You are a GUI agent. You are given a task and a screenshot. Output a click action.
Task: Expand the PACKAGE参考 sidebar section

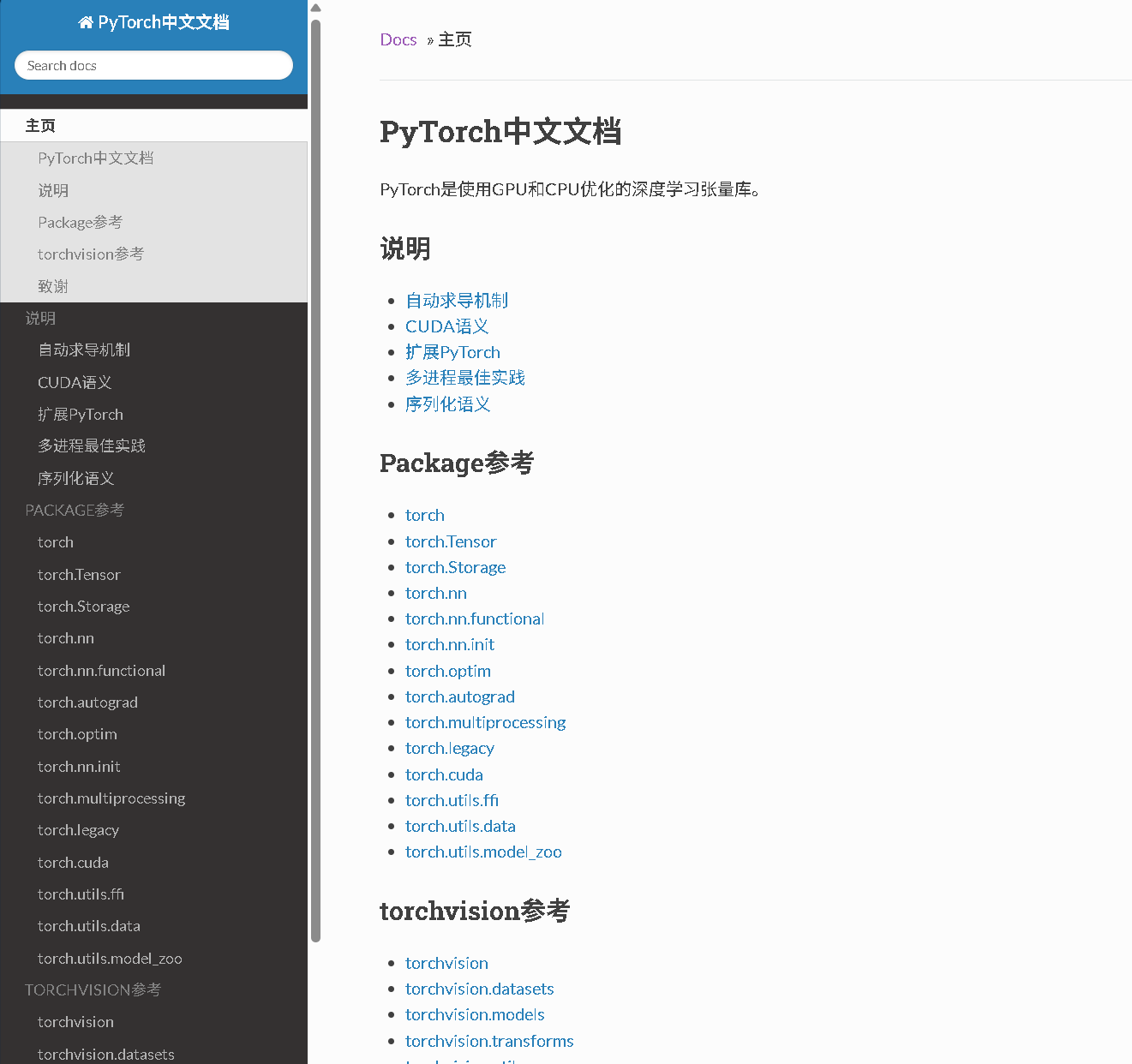[x=75, y=510]
